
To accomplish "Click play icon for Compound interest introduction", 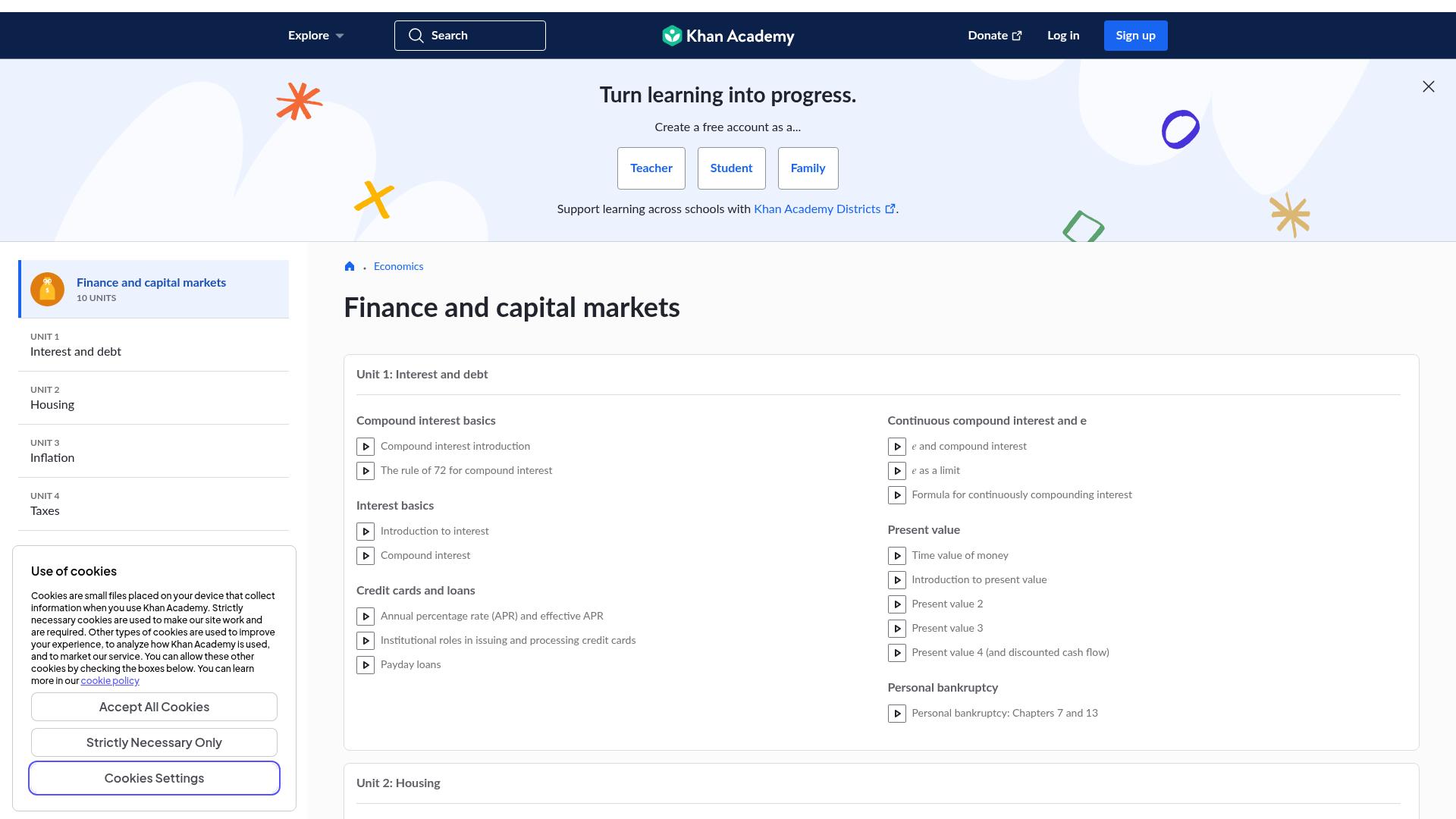I will [366, 447].
